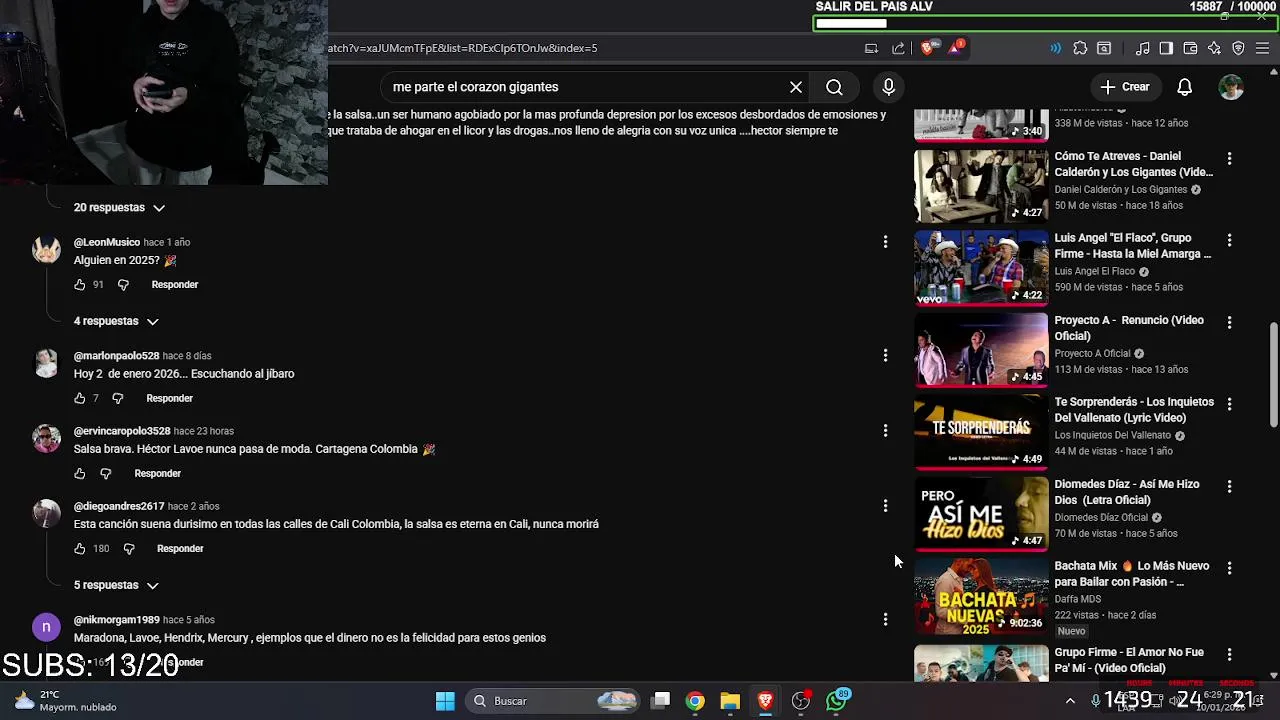Reply to the @LeonMusico comment

coord(175,285)
